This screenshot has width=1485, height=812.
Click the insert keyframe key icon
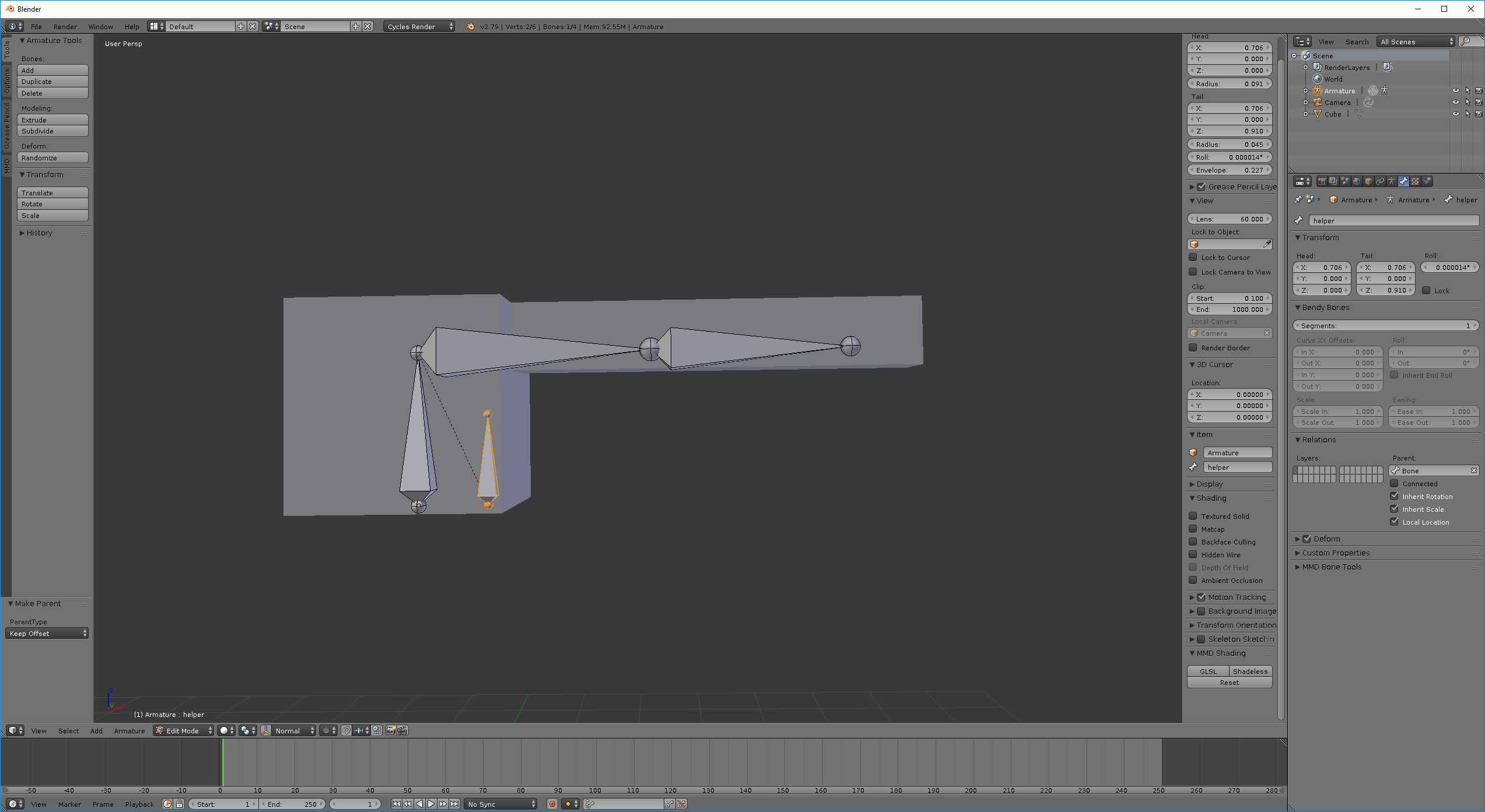(x=670, y=804)
